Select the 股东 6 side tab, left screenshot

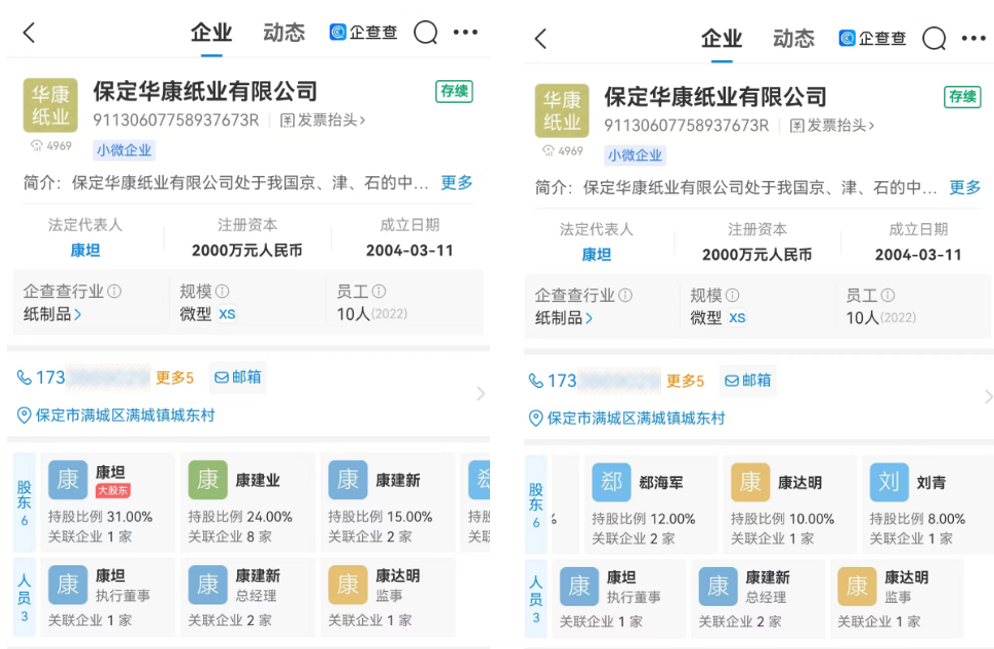pyautogui.click(x=24, y=503)
